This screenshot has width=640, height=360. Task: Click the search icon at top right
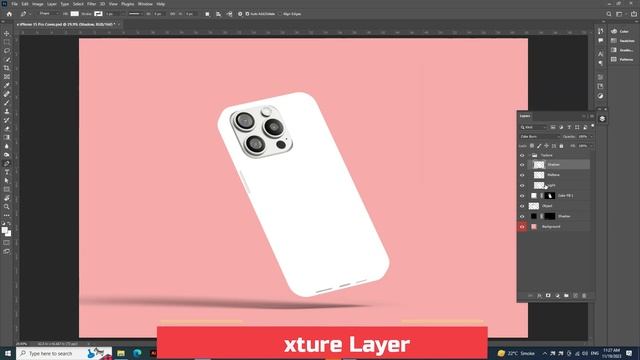click(609, 14)
